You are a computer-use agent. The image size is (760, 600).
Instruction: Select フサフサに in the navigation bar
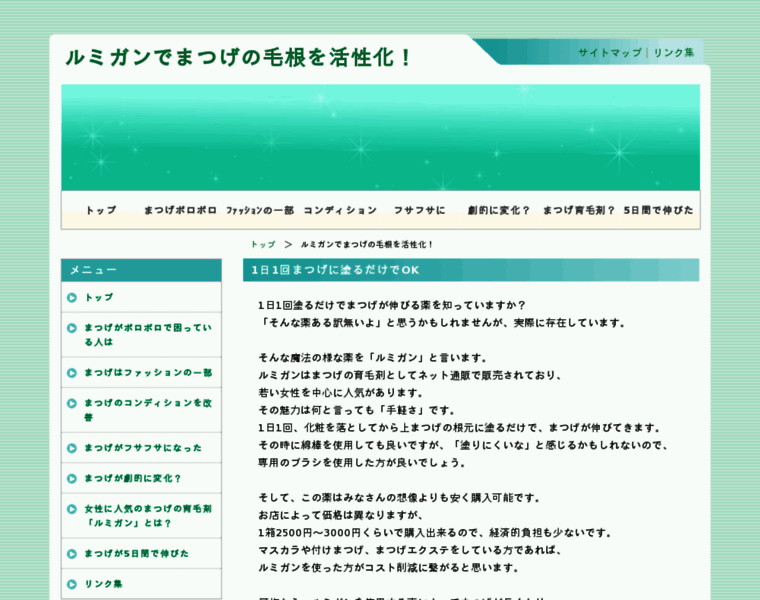(419, 210)
